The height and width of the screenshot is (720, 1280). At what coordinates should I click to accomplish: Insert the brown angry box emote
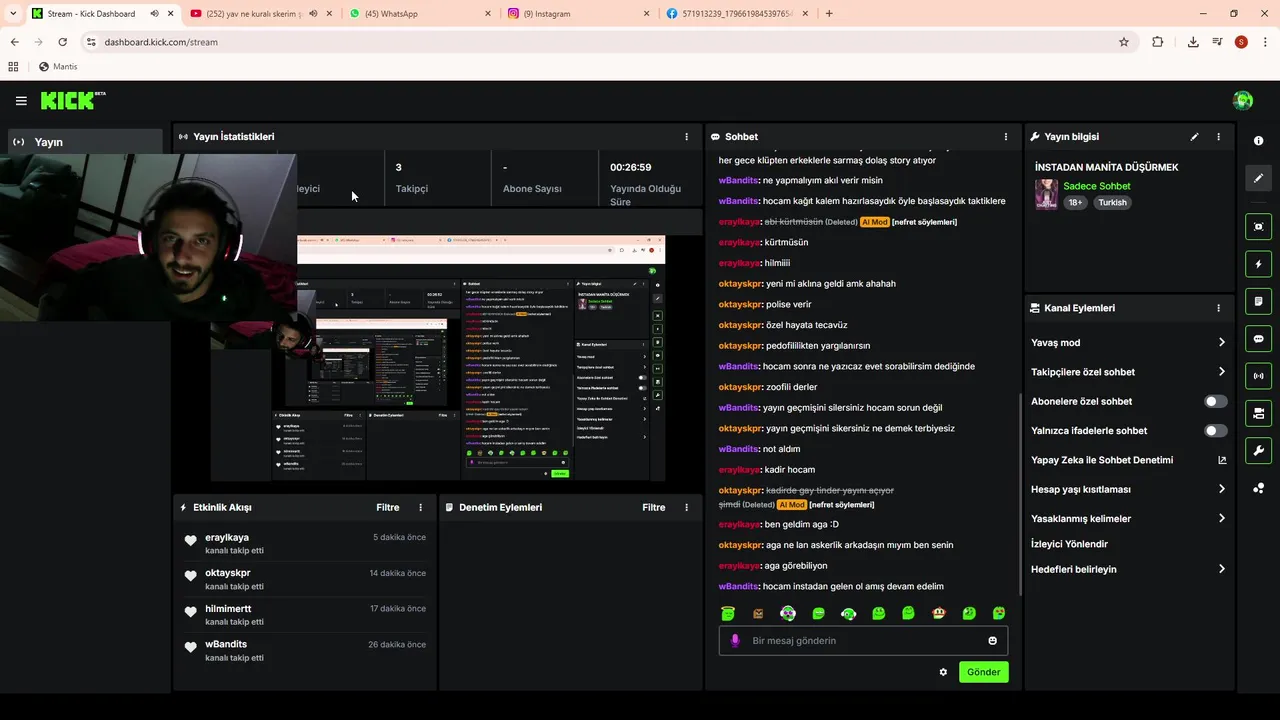coord(758,613)
